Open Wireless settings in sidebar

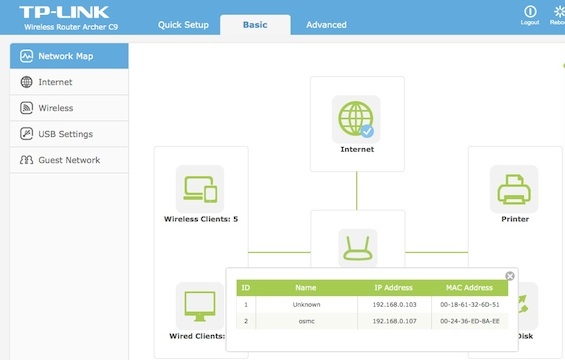(69, 108)
